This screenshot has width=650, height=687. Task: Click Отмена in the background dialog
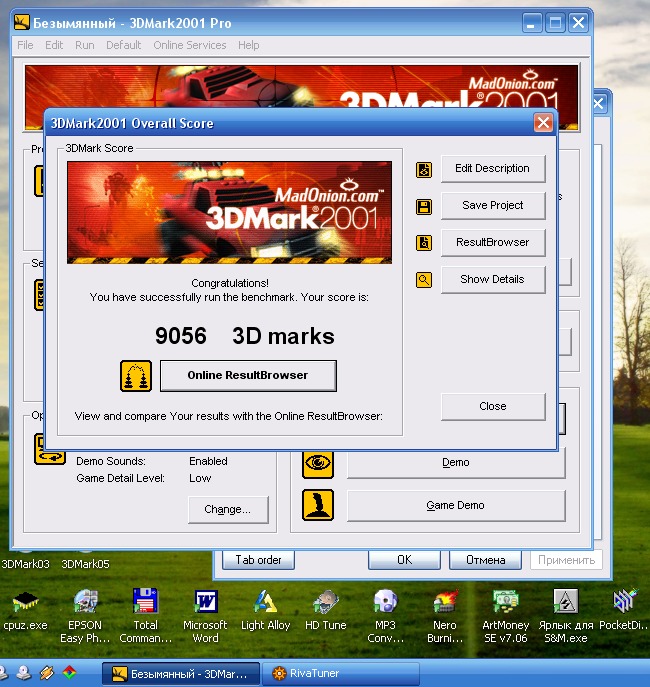click(x=485, y=560)
